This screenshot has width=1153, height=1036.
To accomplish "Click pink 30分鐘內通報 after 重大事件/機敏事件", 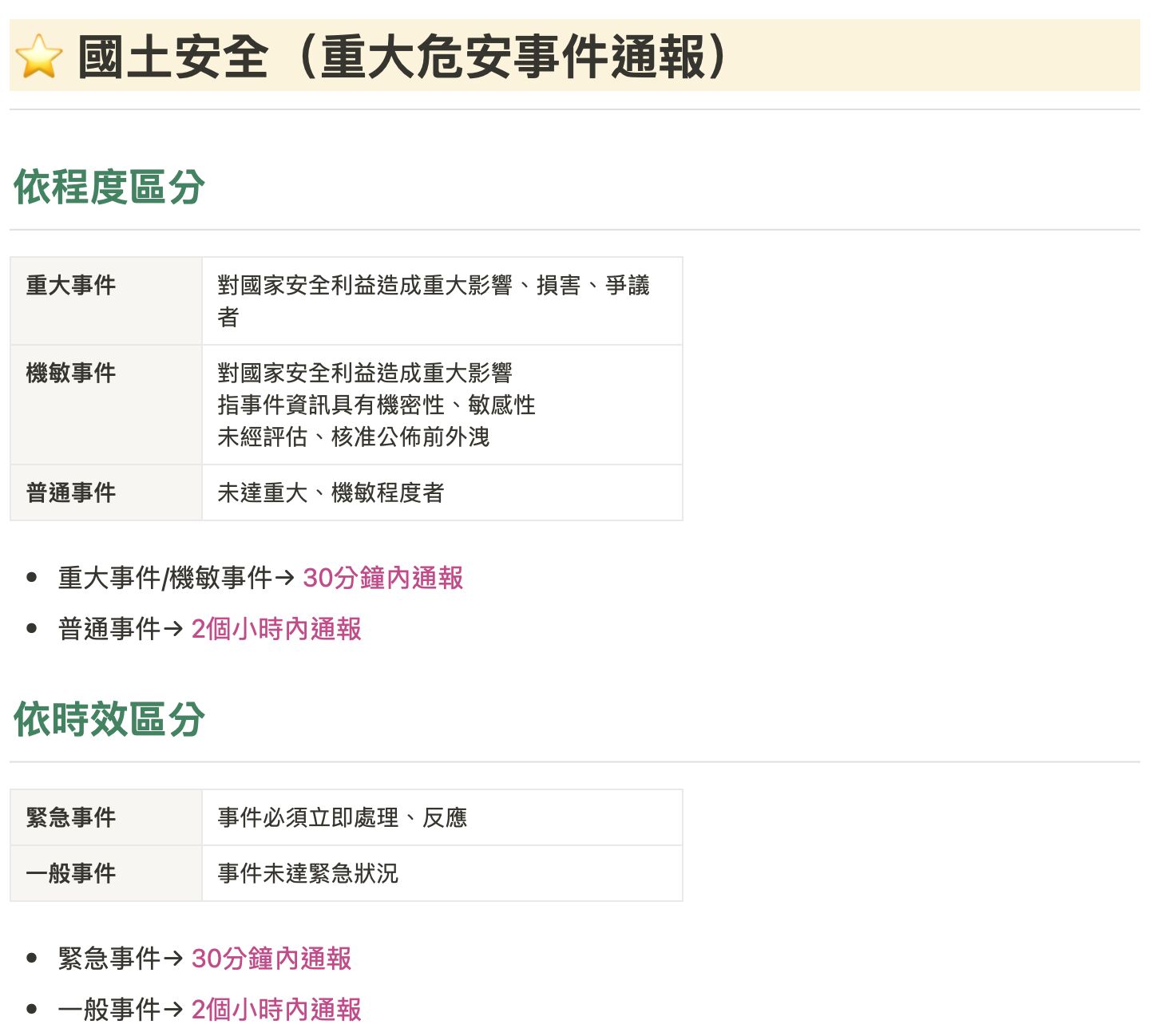I will coord(382,578).
